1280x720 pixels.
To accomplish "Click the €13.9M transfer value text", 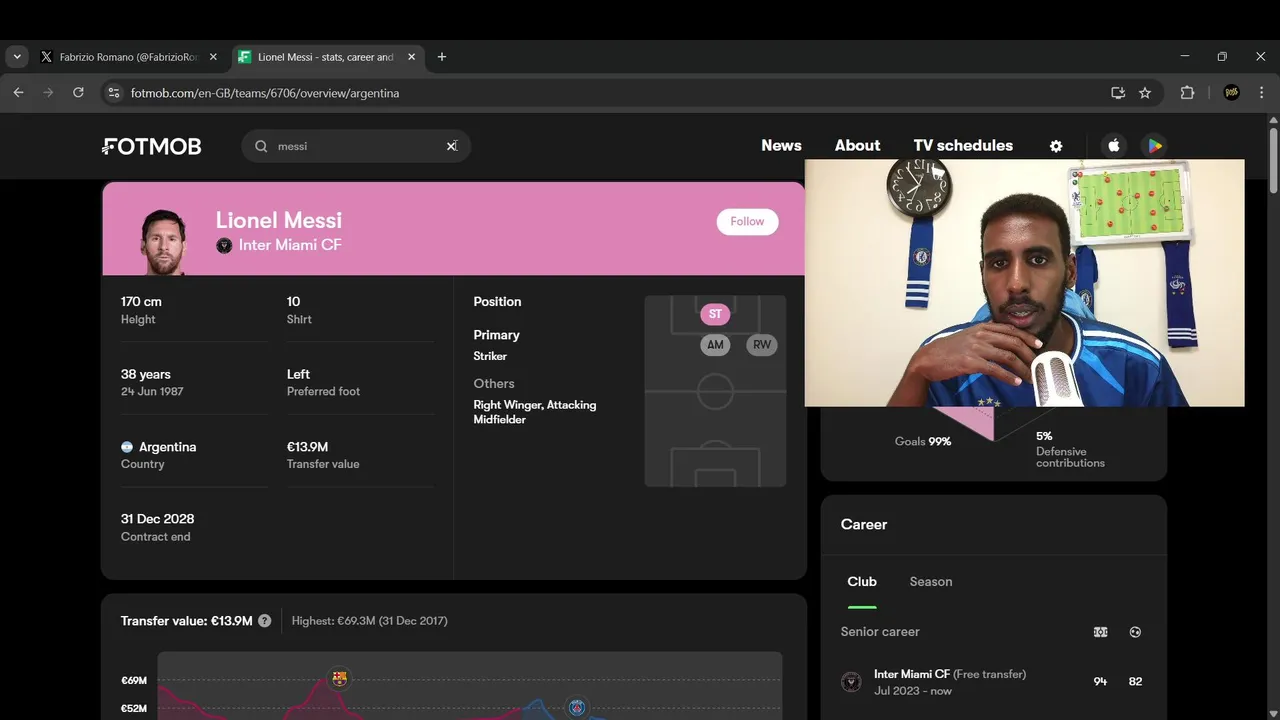I will tap(307, 447).
